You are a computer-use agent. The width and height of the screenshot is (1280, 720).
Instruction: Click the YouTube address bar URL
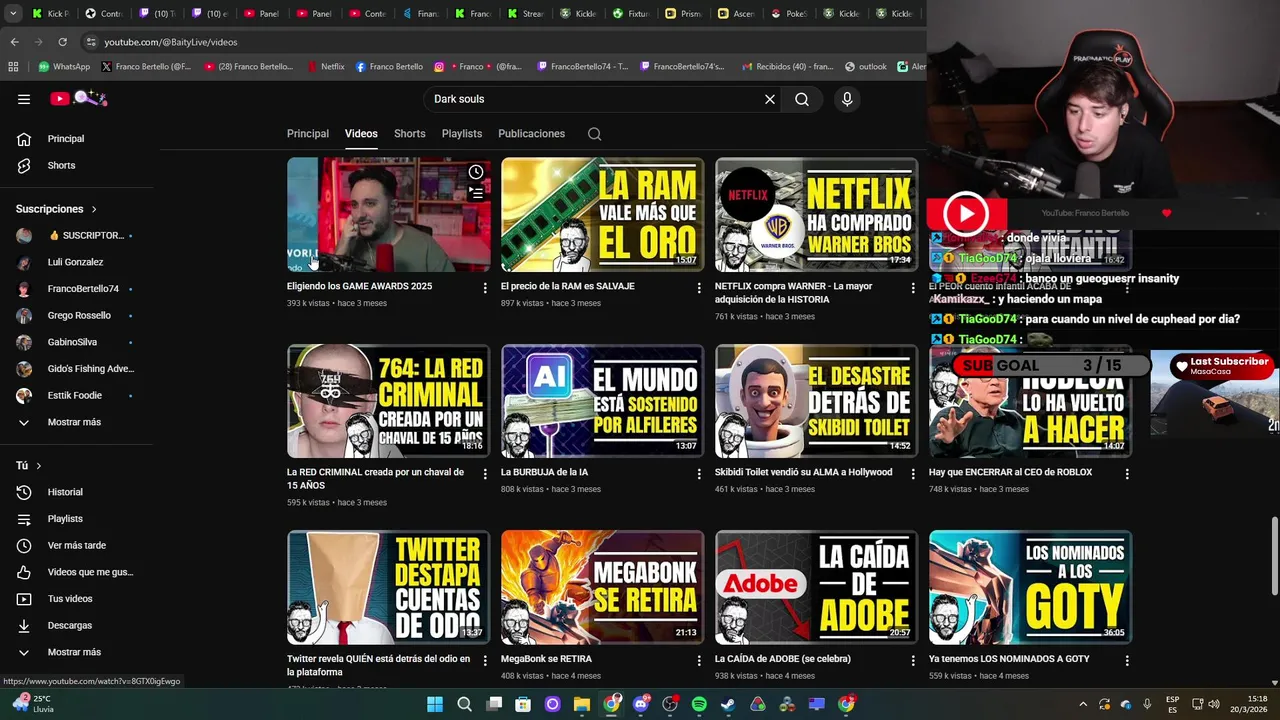click(x=171, y=42)
